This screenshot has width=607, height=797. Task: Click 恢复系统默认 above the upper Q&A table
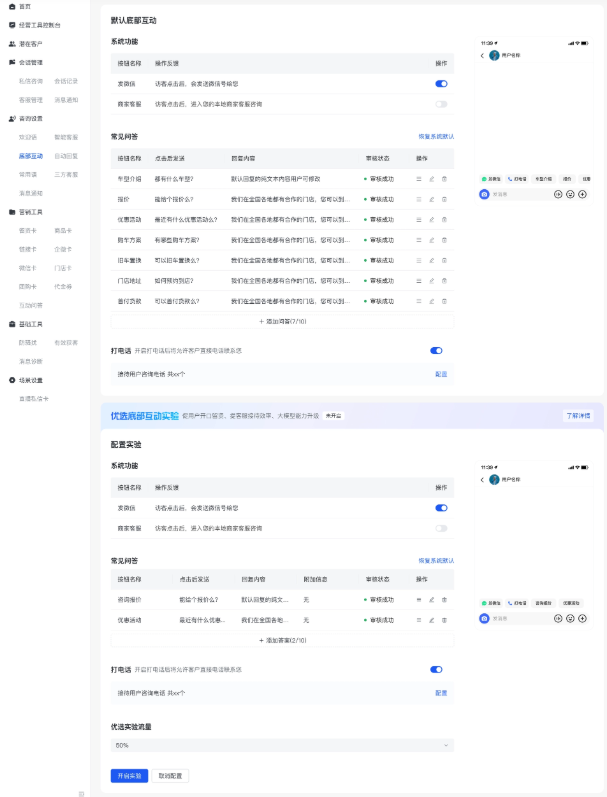[x=436, y=136]
